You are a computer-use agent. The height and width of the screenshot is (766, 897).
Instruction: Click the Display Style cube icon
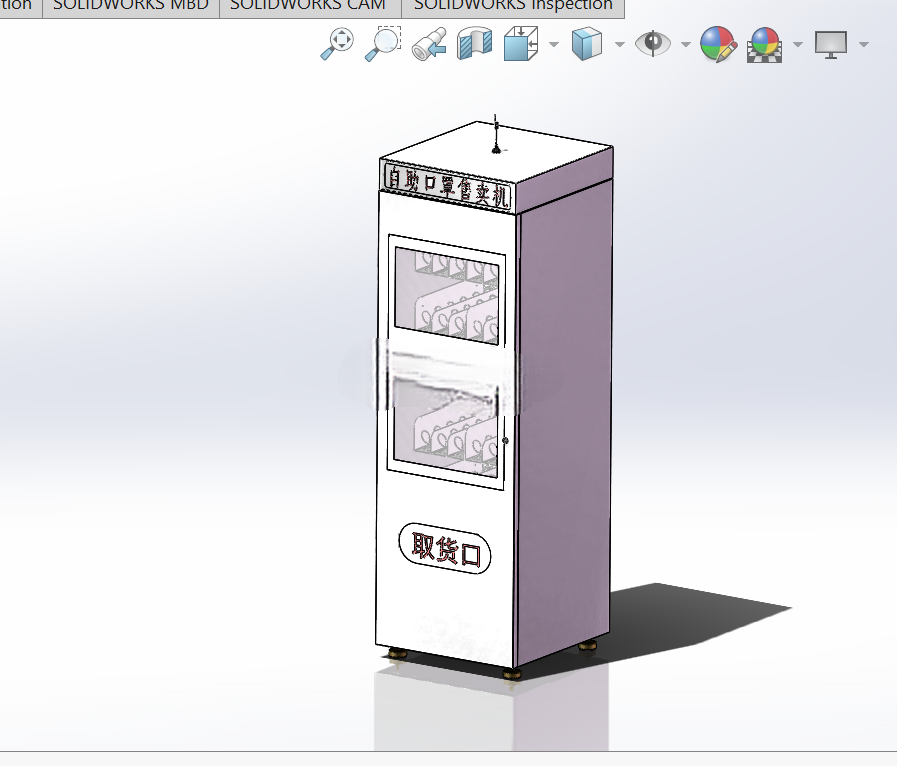pos(587,44)
